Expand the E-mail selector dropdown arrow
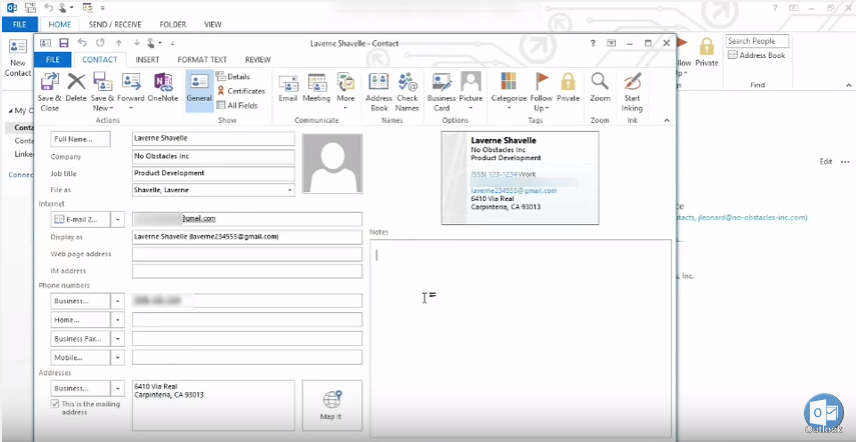 click(x=118, y=219)
